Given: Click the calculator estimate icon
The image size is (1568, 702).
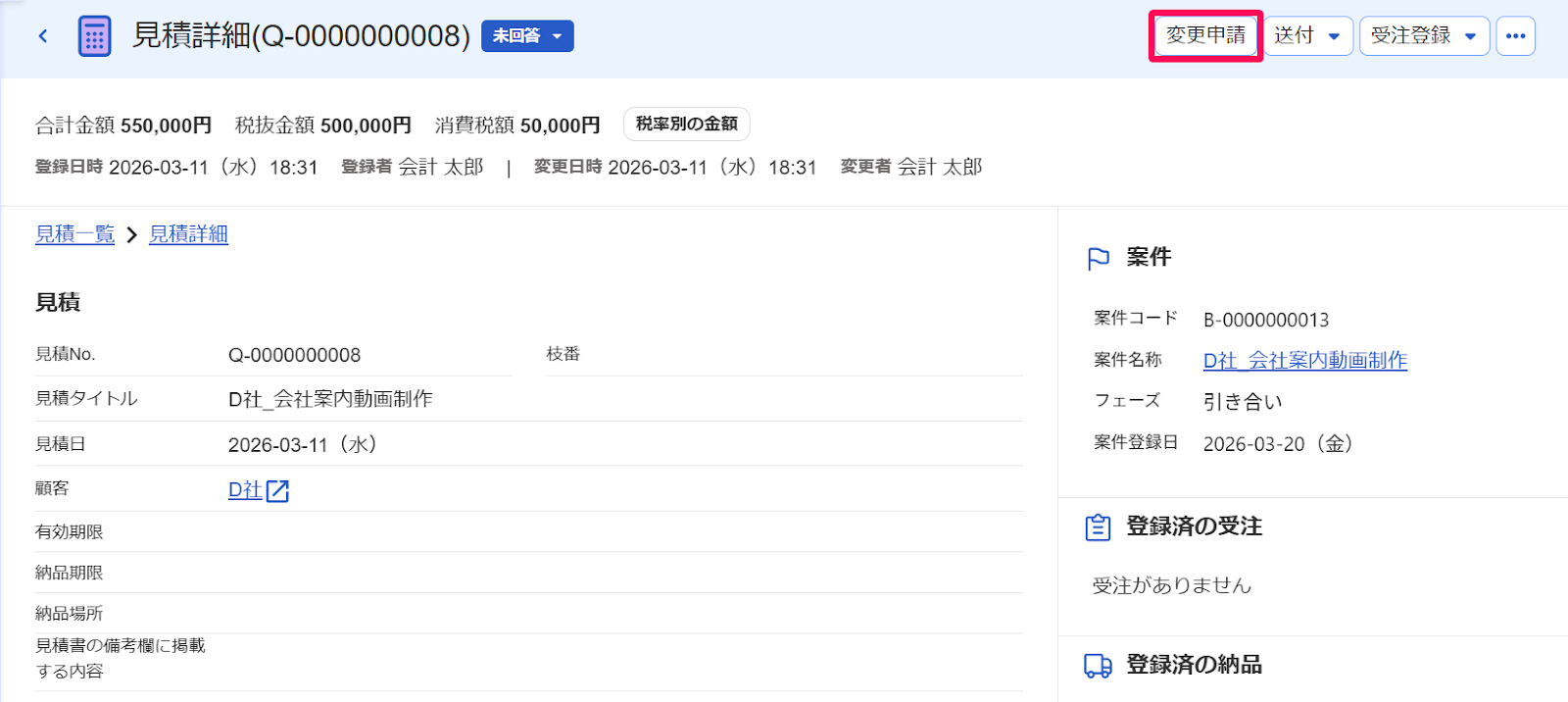Looking at the screenshot, I should point(94,36).
